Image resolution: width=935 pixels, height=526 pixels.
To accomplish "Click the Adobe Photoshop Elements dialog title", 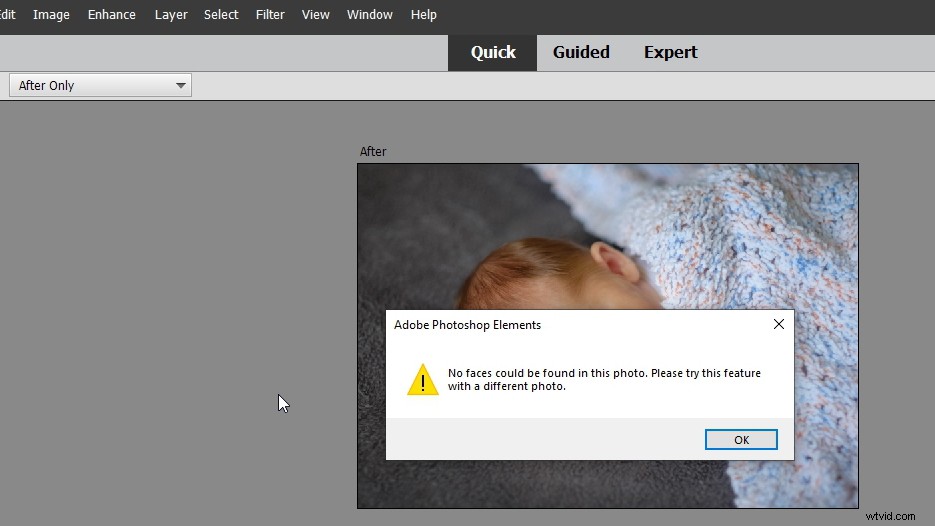I will [468, 325].
